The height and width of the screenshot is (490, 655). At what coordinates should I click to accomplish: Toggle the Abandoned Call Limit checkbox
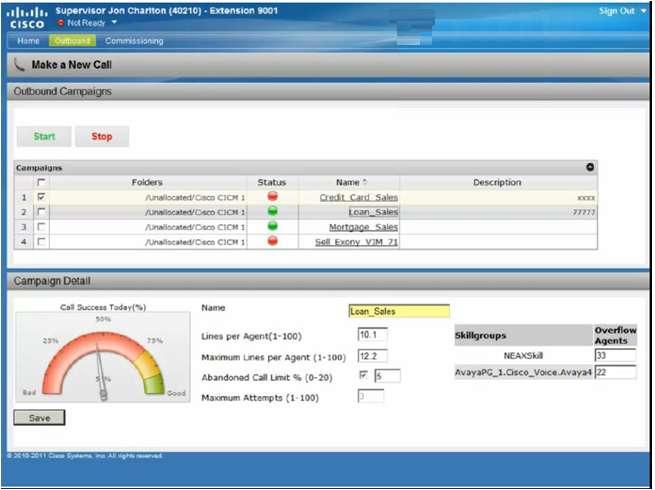click(x=363, y=375)
